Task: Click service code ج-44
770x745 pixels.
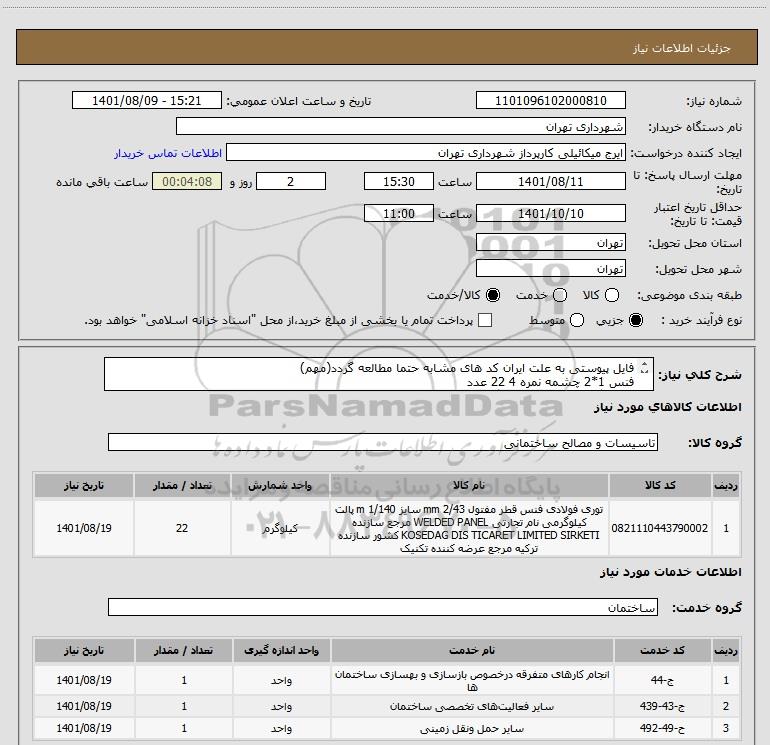Action: pyautogui.click(x=662, y=681)
